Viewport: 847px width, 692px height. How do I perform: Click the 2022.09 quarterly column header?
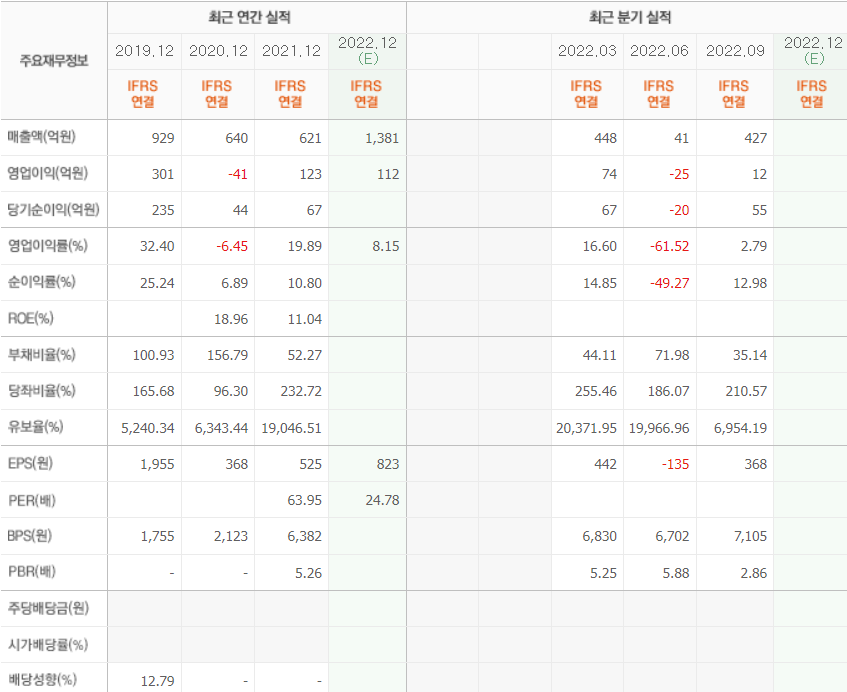[x=735, y=51]
